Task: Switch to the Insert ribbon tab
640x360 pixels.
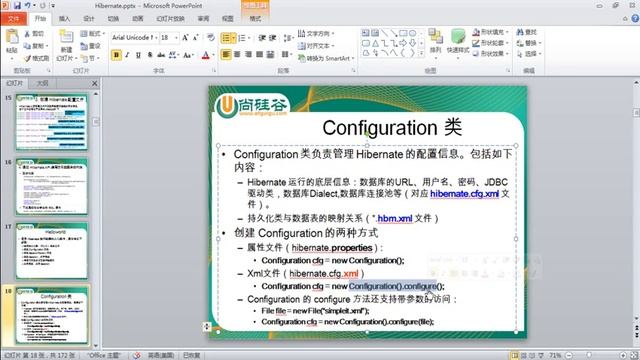Action: click(64, 19)
